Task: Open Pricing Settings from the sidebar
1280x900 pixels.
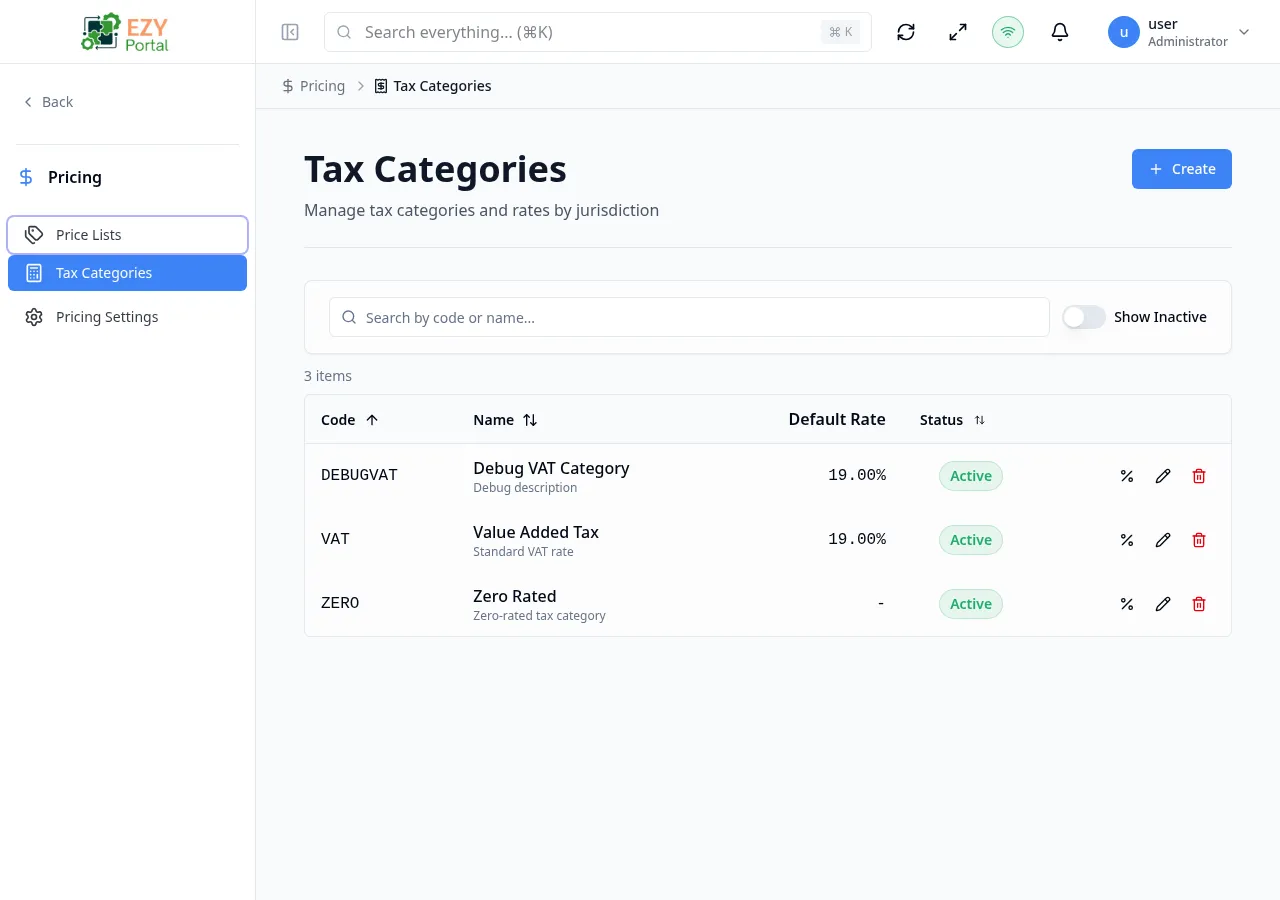Action: 107,317
